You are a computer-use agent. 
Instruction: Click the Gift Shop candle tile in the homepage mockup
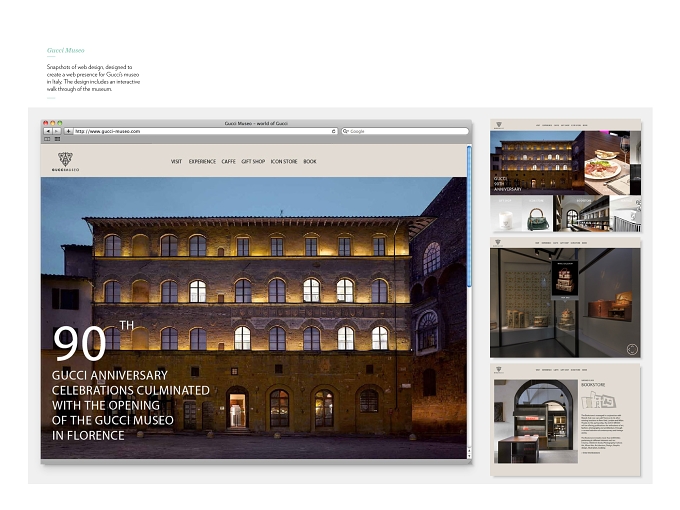506,213
